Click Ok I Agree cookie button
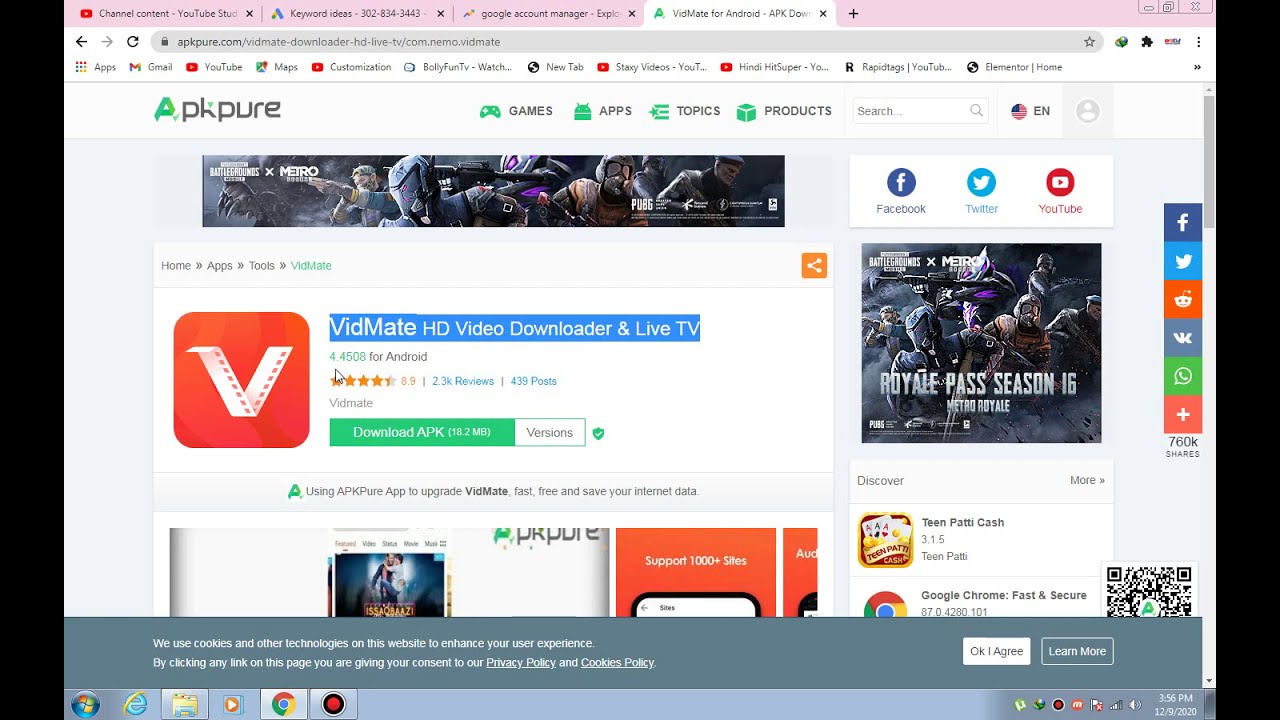The image size is (1280, 720). pyautogui.click(x=997, y=651)
